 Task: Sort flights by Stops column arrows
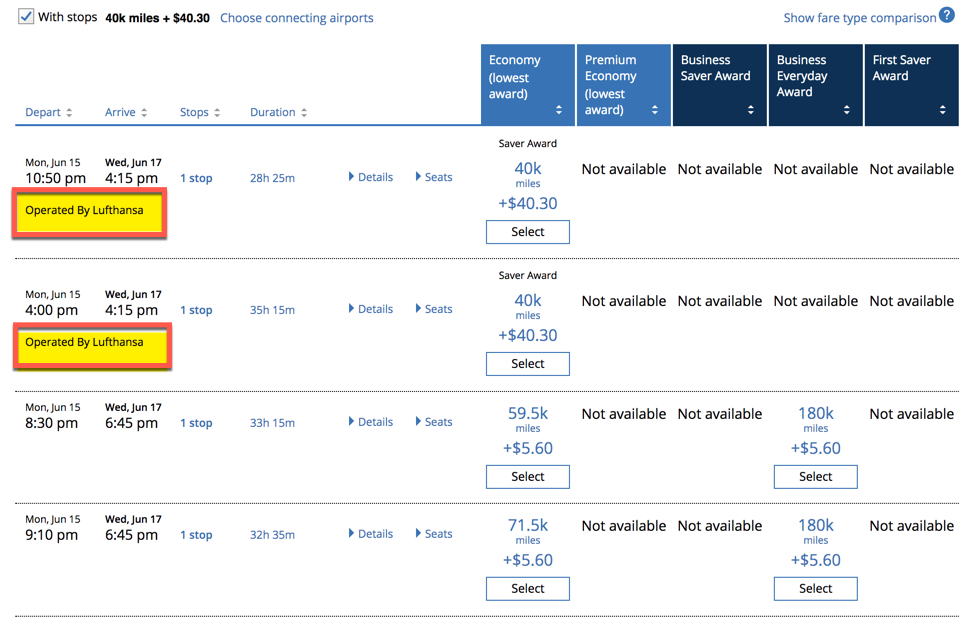point(217,112)
